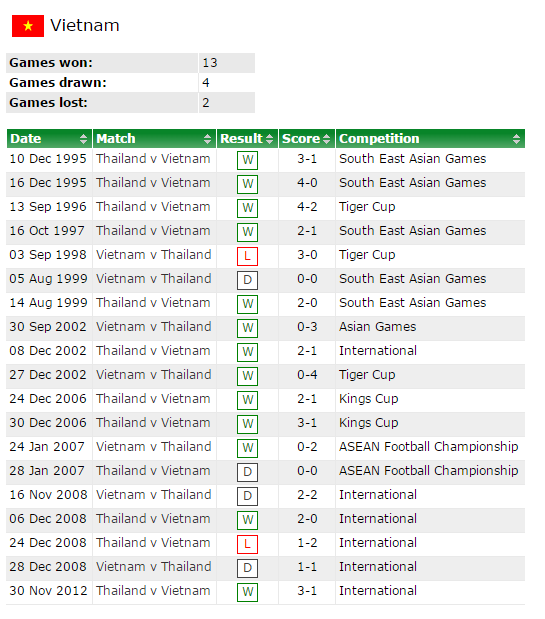Sort table by Result column arrows
Screen dimensions: 545x619
tap(269, 139)
